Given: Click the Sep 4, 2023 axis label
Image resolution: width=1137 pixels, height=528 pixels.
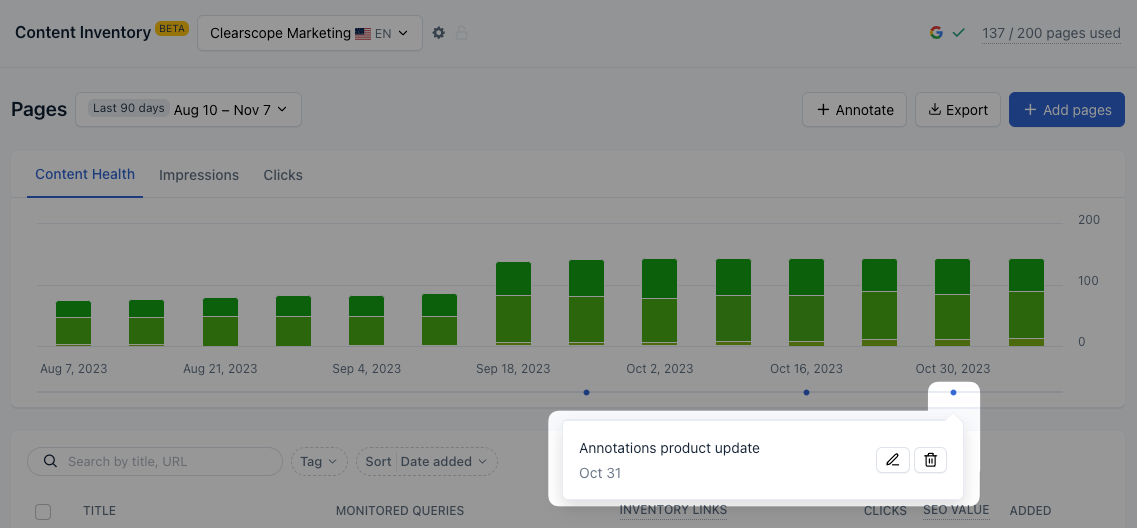Looking at the screenshot, I should click(367, 368).
